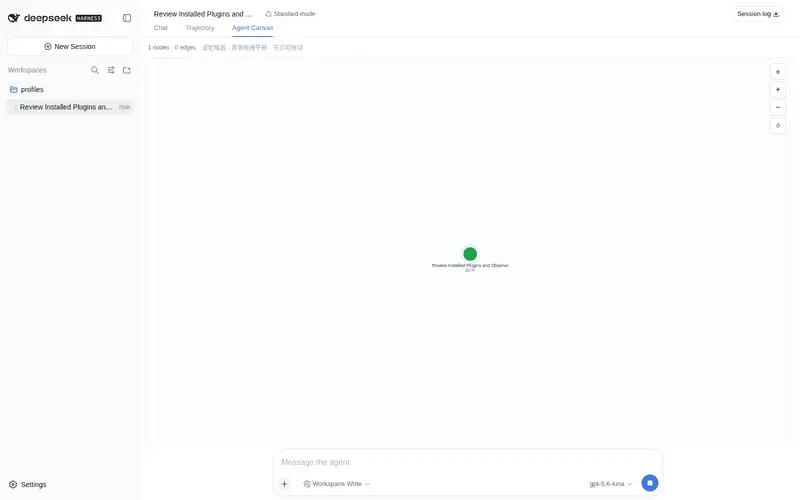This screenshot has width=800, height=500.
Task: Click the Standard mode indicator
Action: (290, 14)
